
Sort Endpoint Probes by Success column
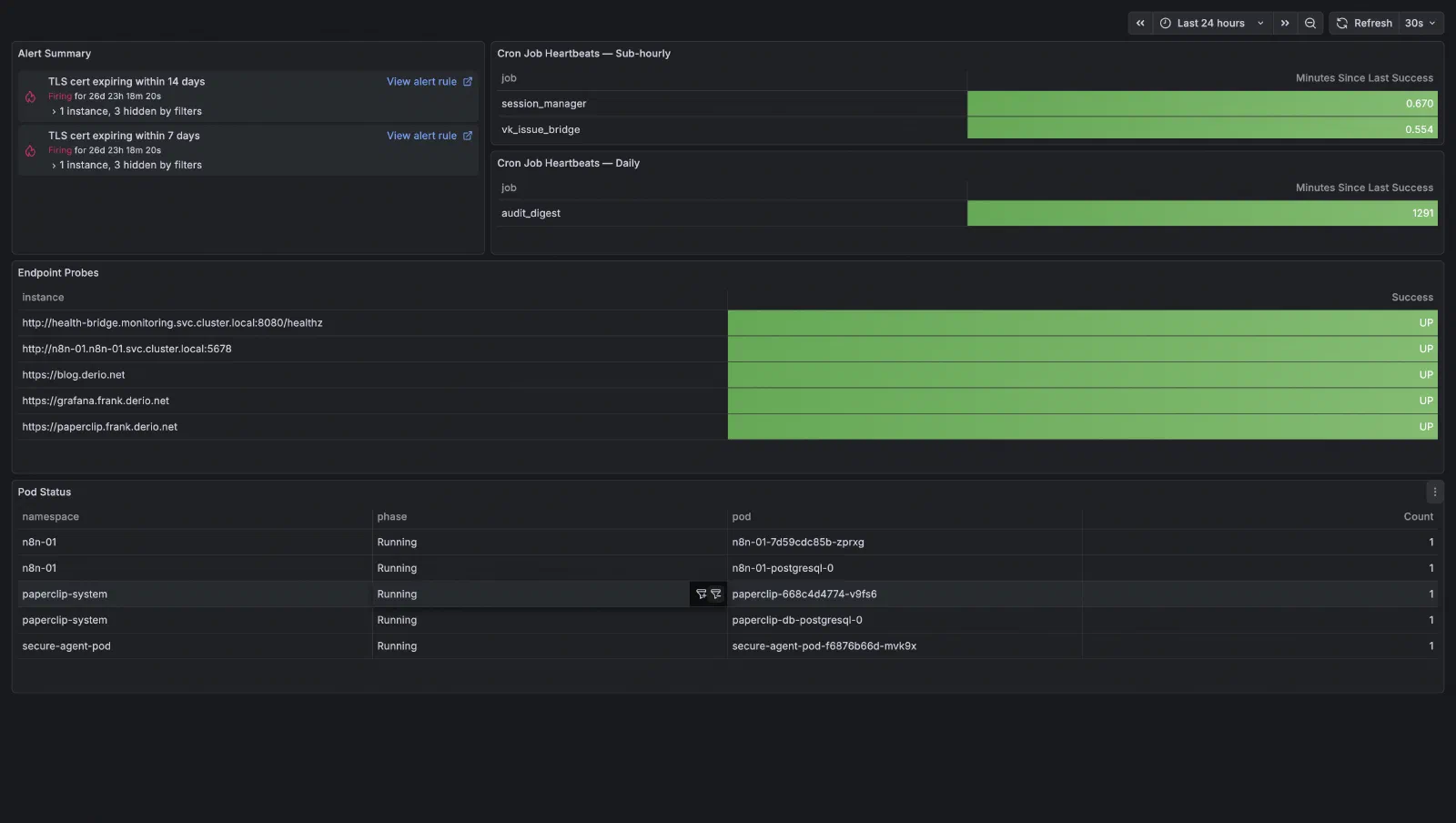(1412, 298)
